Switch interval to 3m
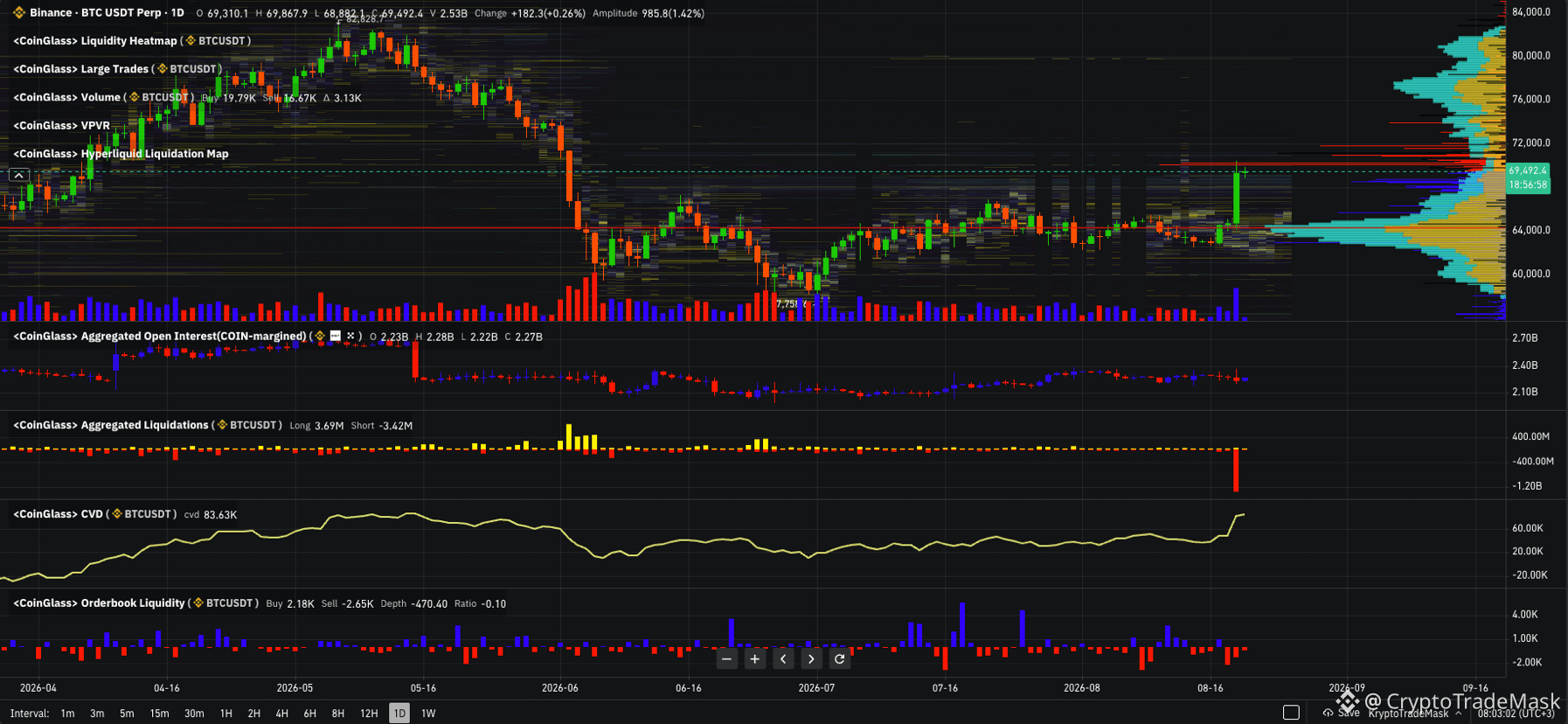The height and width of the screenshot is (724, 1568). click(x=97, y=714)
